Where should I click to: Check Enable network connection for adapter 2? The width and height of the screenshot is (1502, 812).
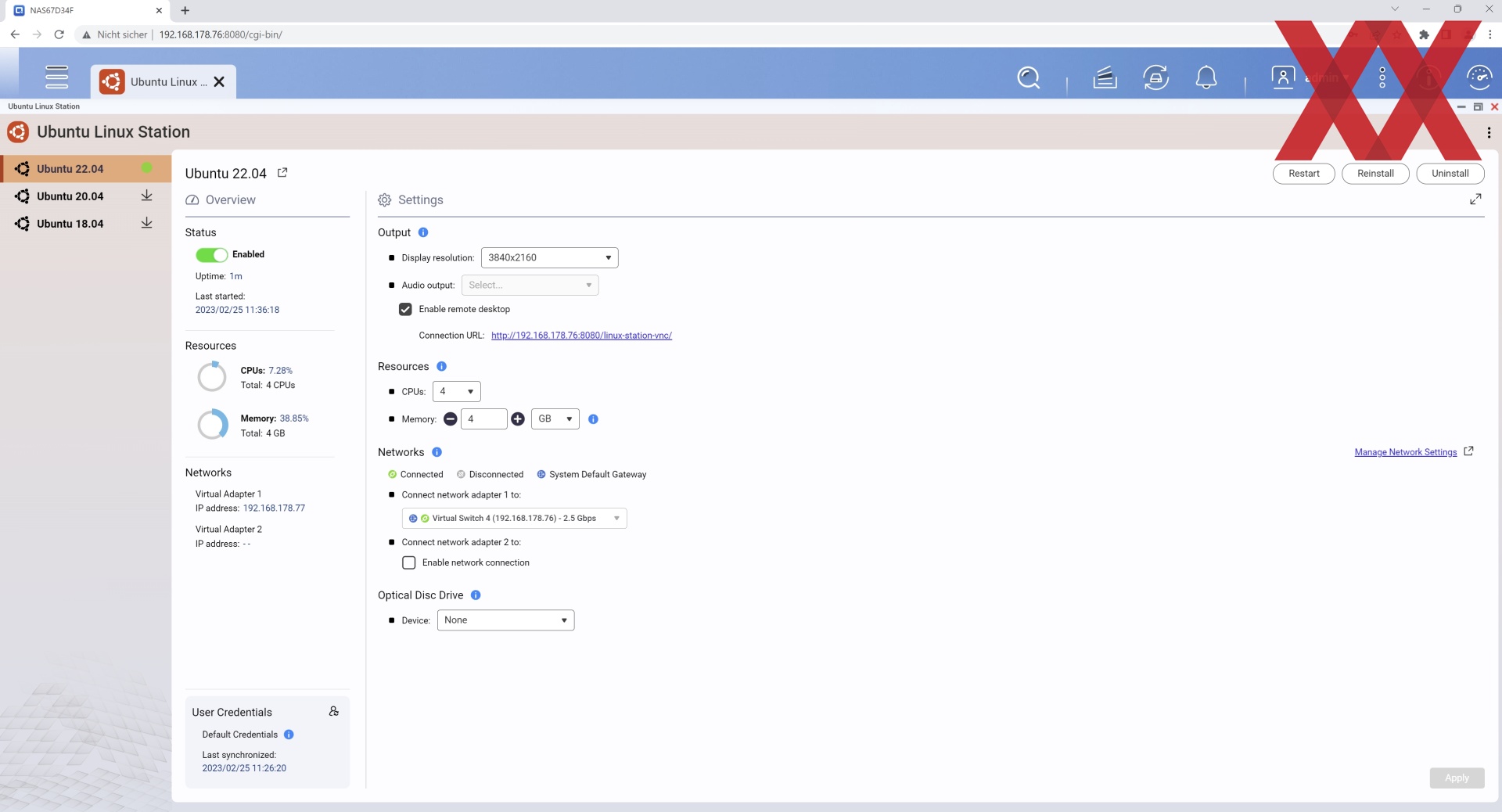pyautogui.click(x=408, y=562)
